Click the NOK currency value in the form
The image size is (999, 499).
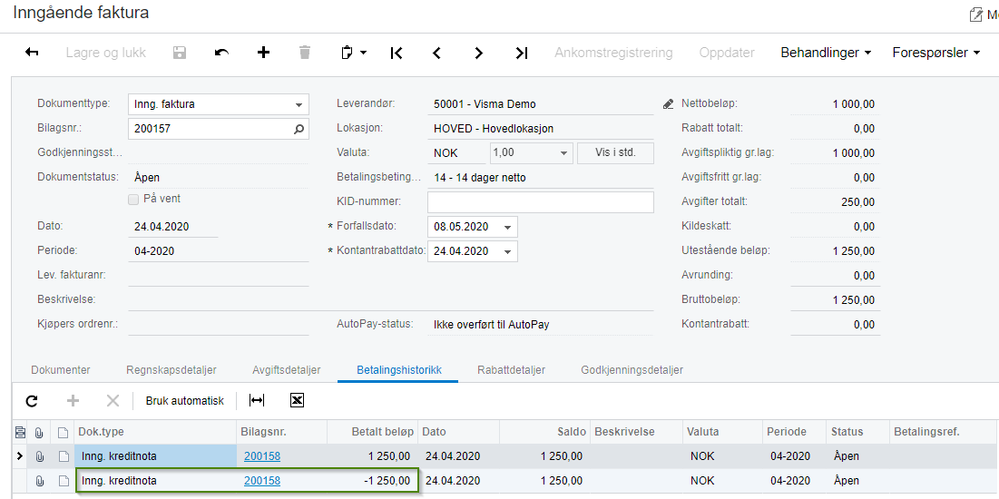(x=456, y=154)
